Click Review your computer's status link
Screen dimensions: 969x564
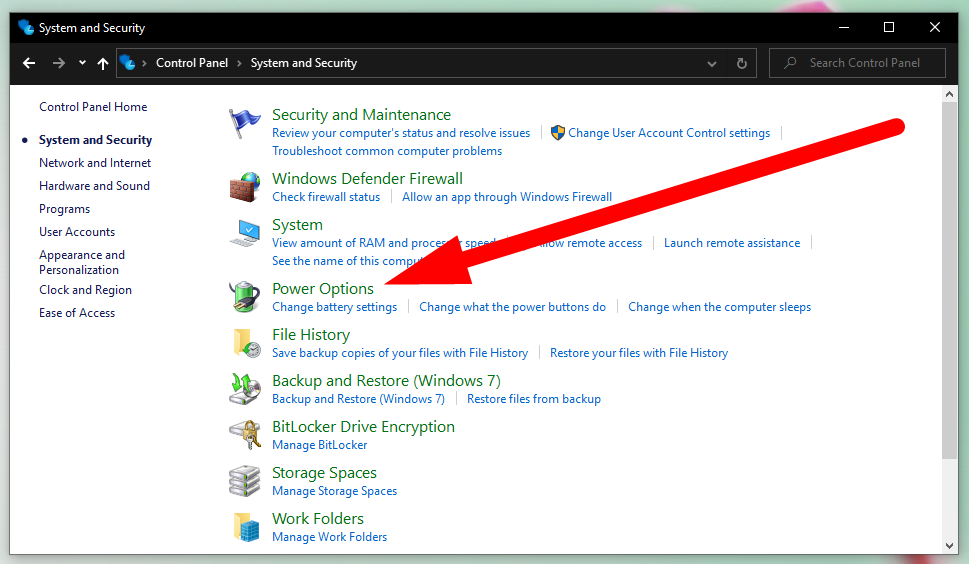click(x=401, y=133)
